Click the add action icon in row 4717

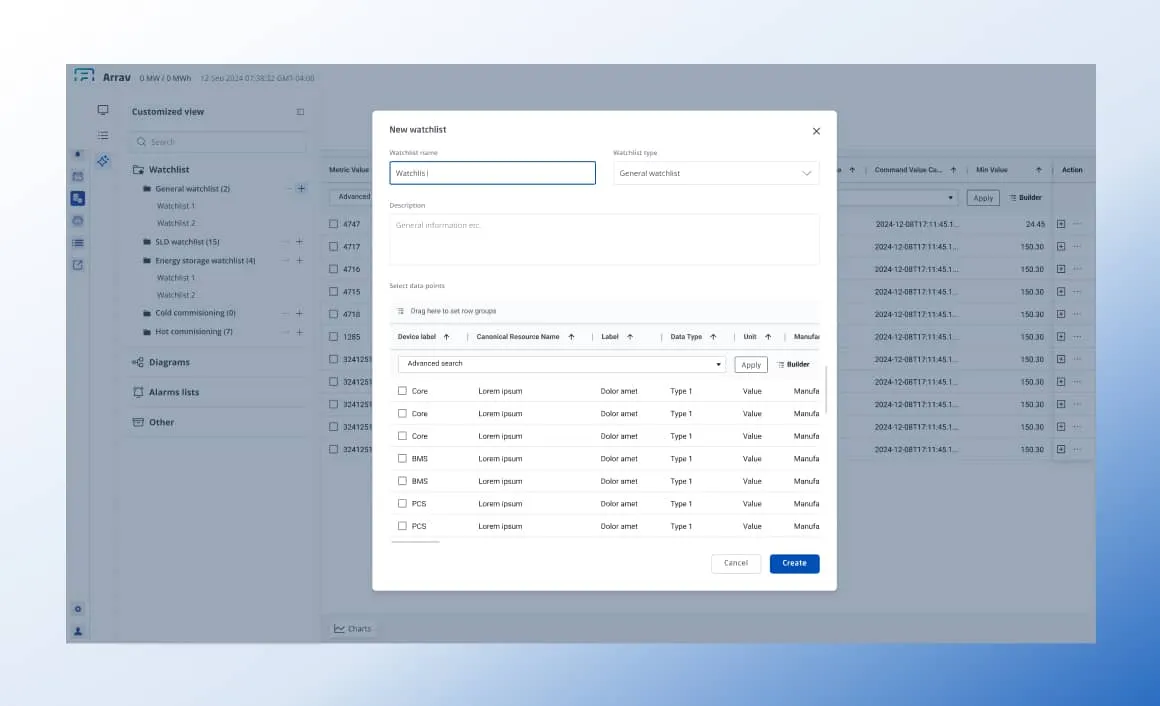pyautogui.click(x=1061, y=246)
